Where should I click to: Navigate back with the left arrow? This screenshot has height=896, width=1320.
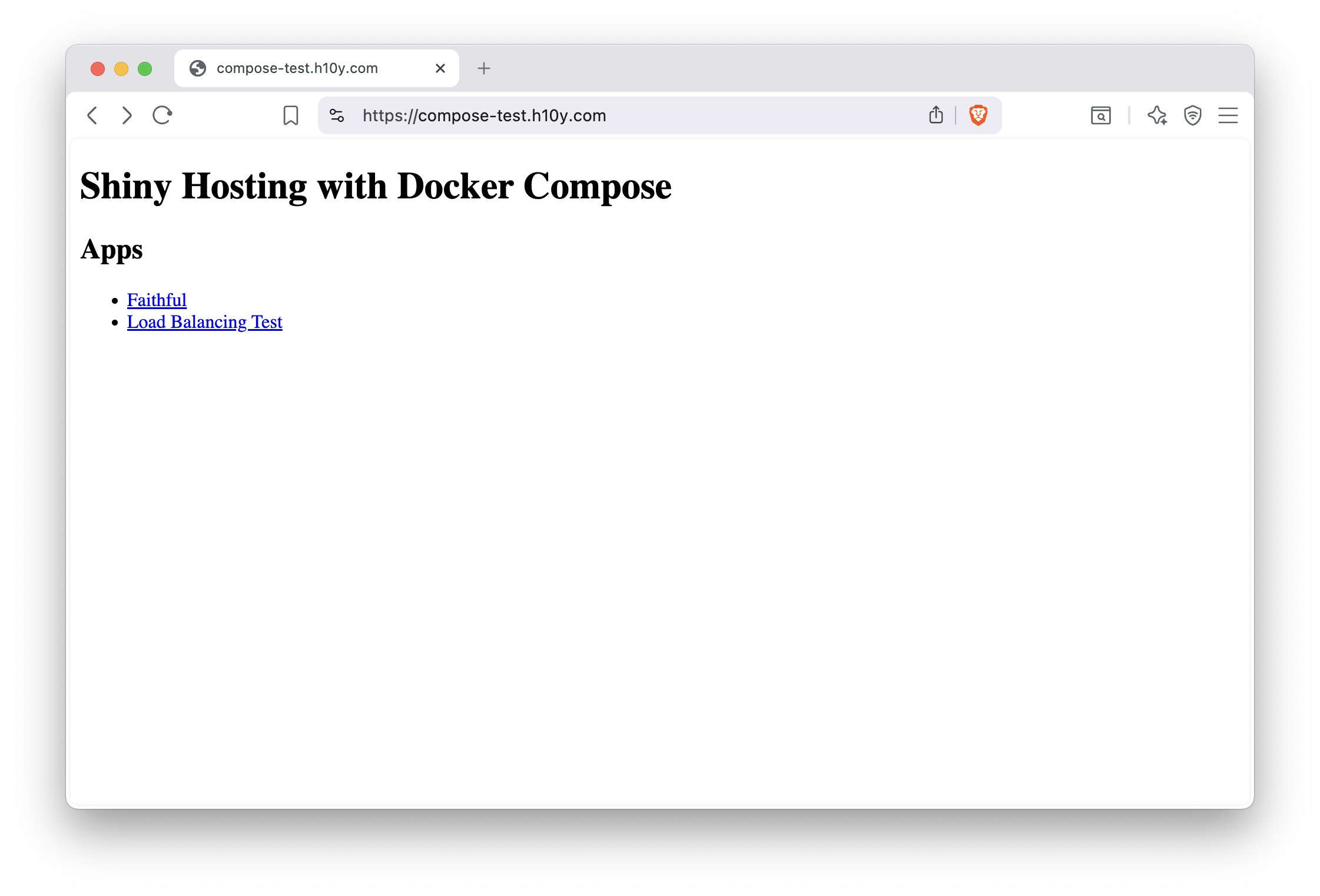92,115
